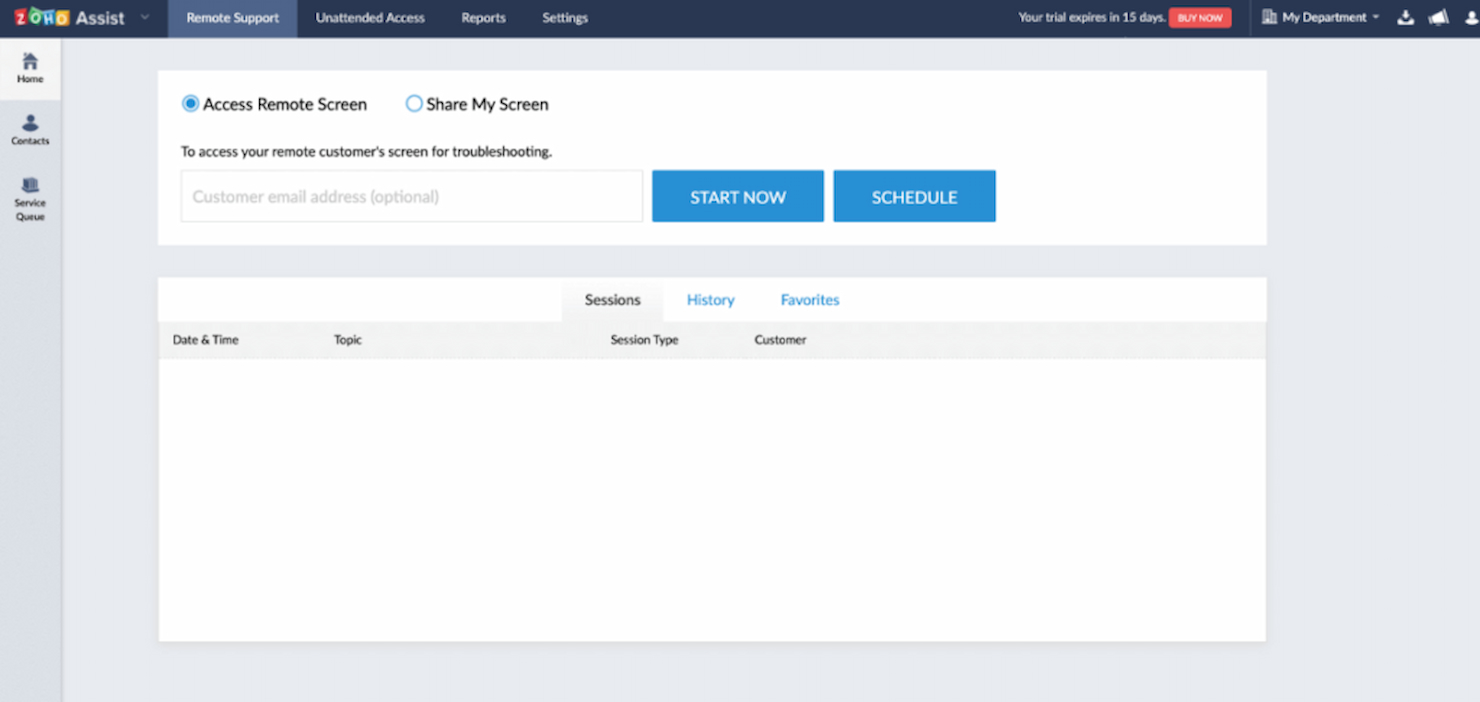Viewport: 1480px width, 702px height.
Task: Open the announcements megaphone icon
Action: coord(1439,17)
